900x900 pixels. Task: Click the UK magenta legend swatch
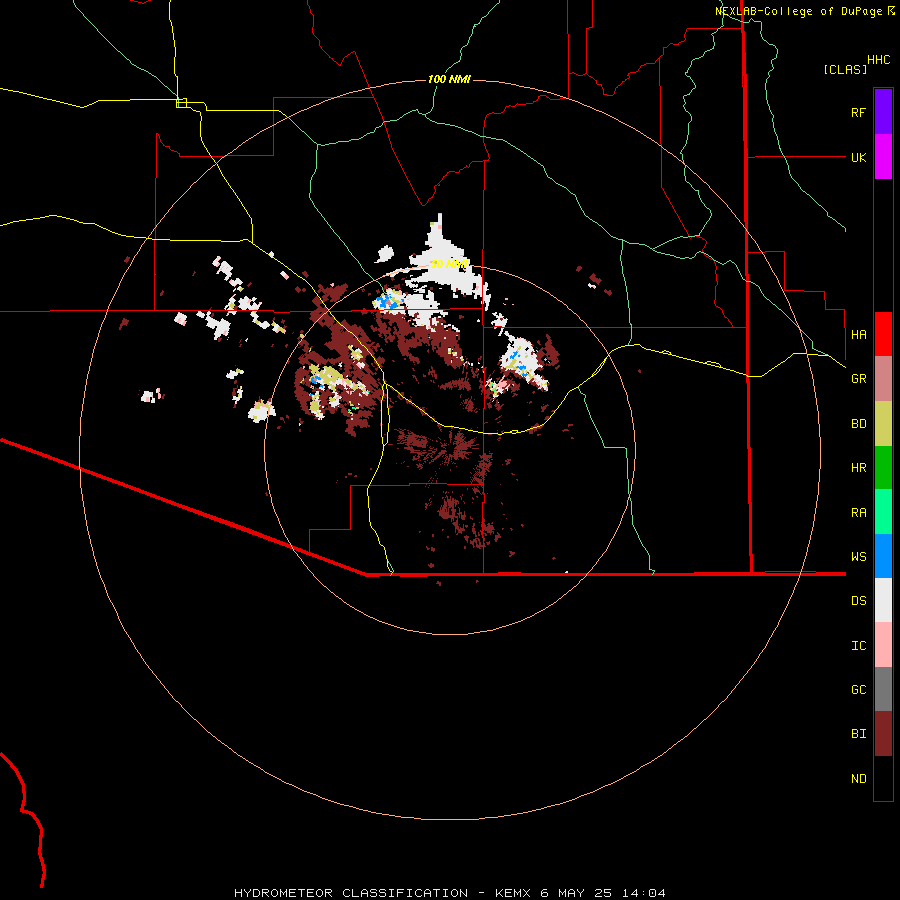(883, 157)
